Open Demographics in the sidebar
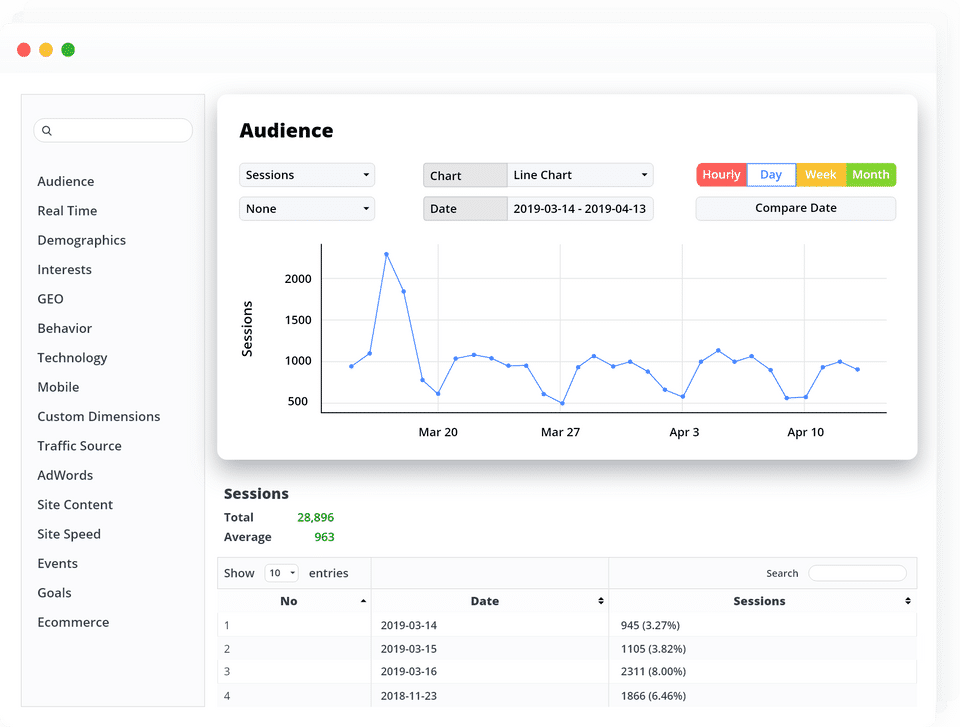Viewport: 960px width, 727px height. 81,240
